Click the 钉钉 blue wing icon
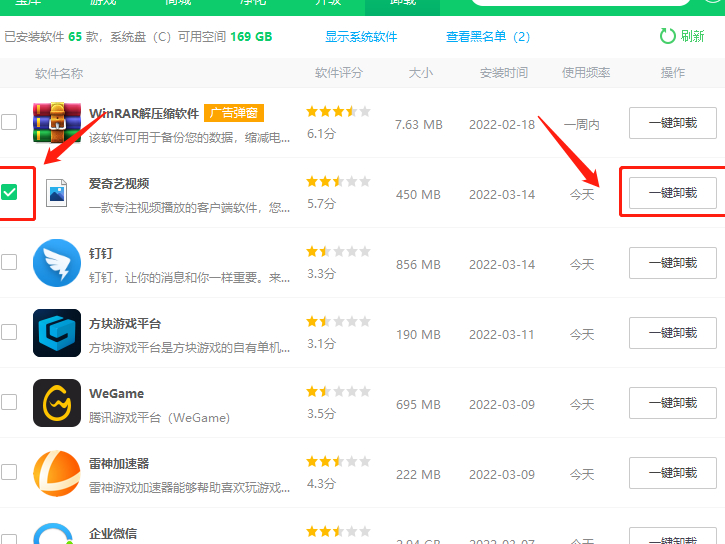 pos(57,263)
